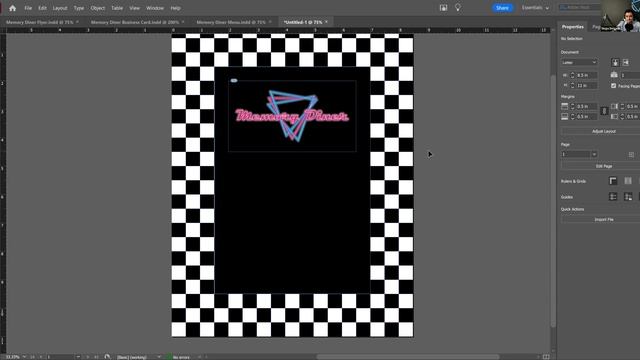
Task: Open the Table menu
Action: click(117, 8)
